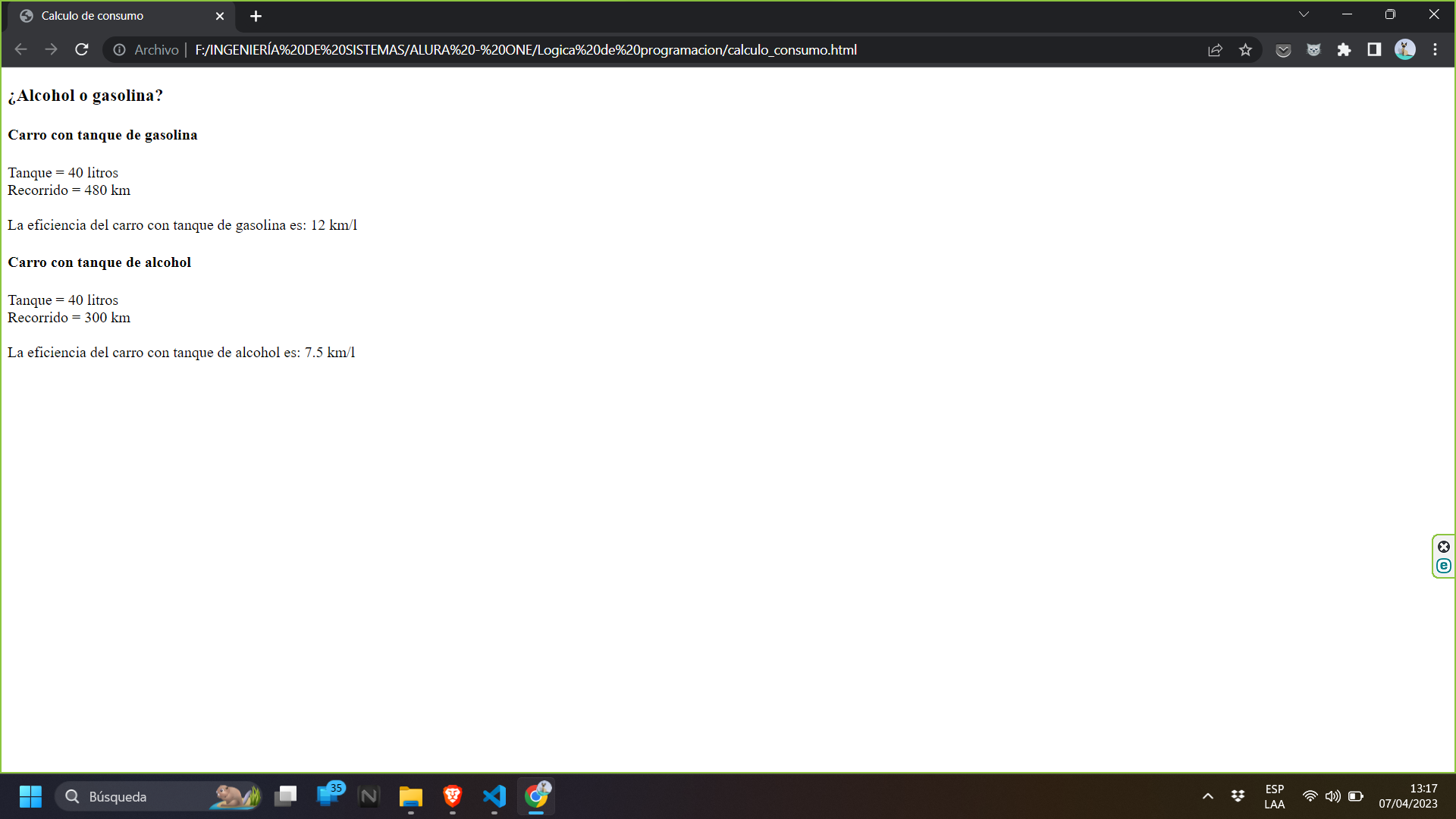Open Visual Studio Code from taskbar
The height and width of the screenshot is (819, 1456).
(x=494, y=796)
